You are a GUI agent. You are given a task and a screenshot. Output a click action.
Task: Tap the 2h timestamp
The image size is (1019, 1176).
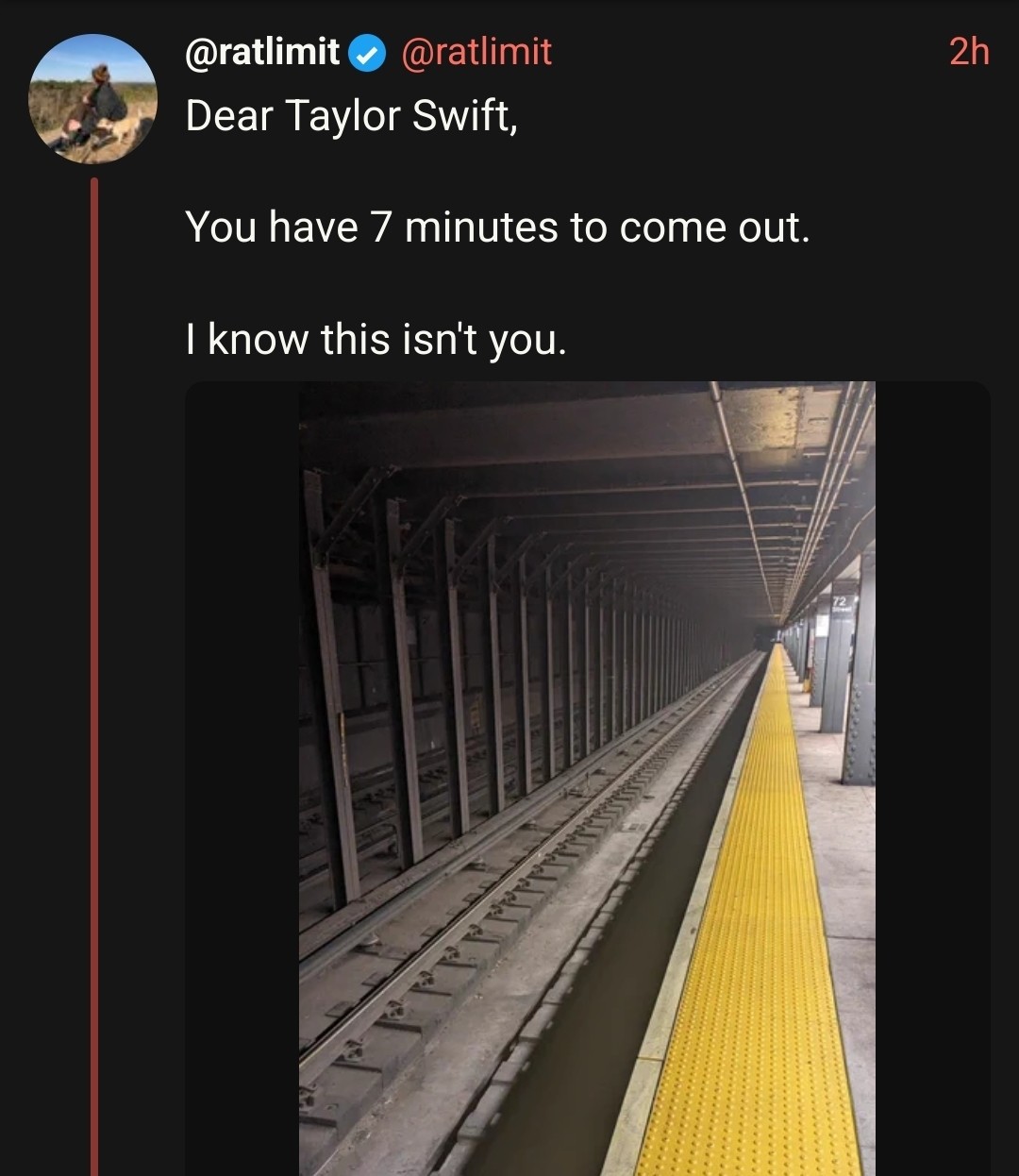pos(969,52)
